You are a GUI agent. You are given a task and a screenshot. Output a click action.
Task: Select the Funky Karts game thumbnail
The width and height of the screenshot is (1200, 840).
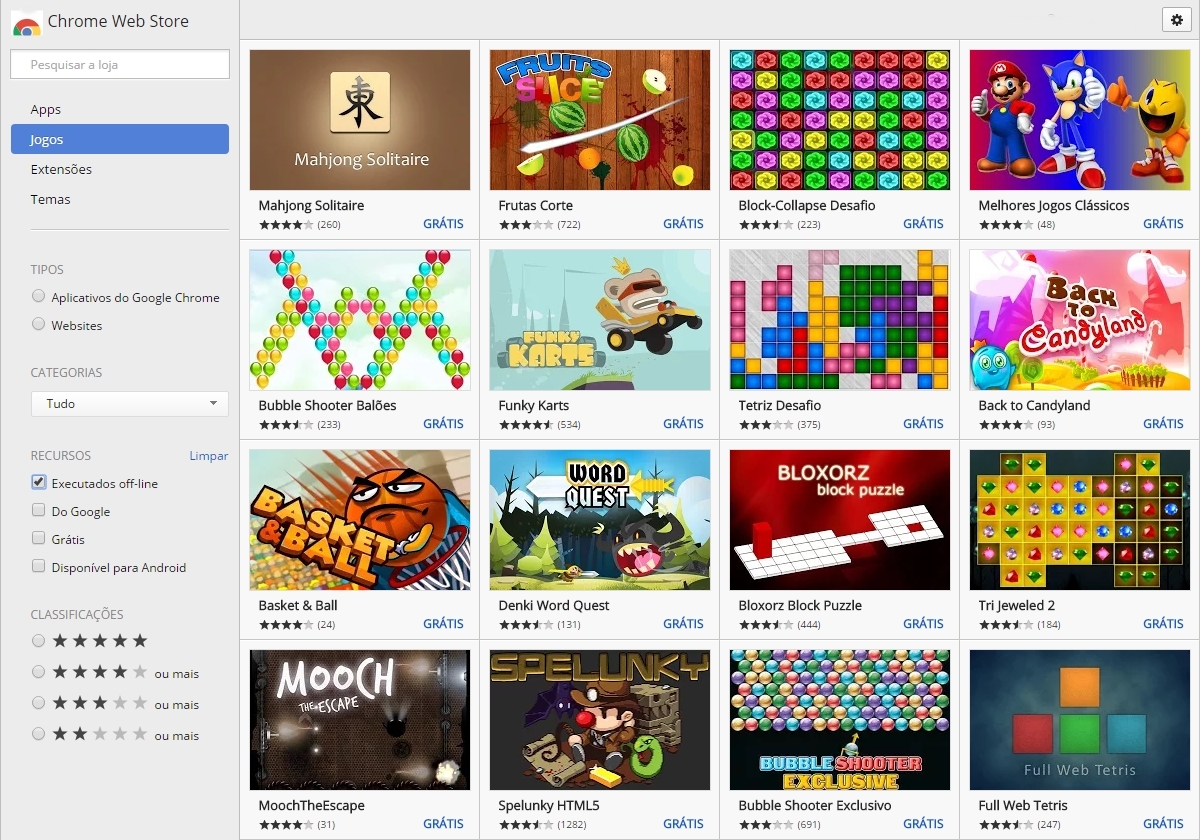pos(600,320)
